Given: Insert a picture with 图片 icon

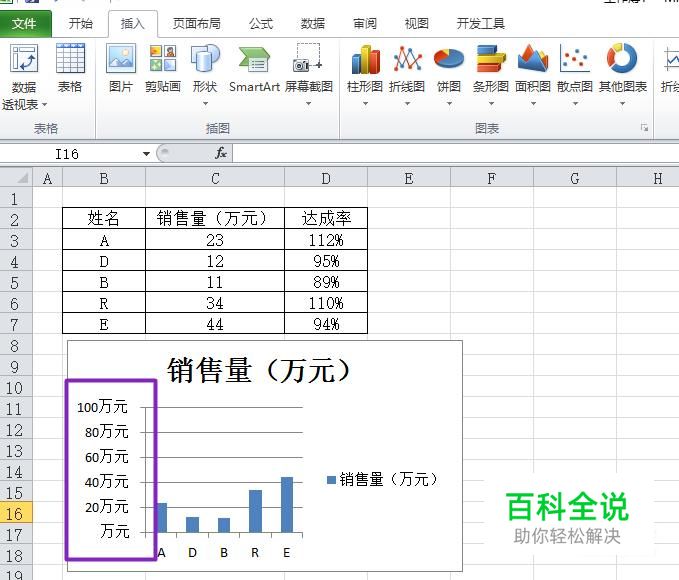Looking at the screenshot, I should tap(121, 58).
